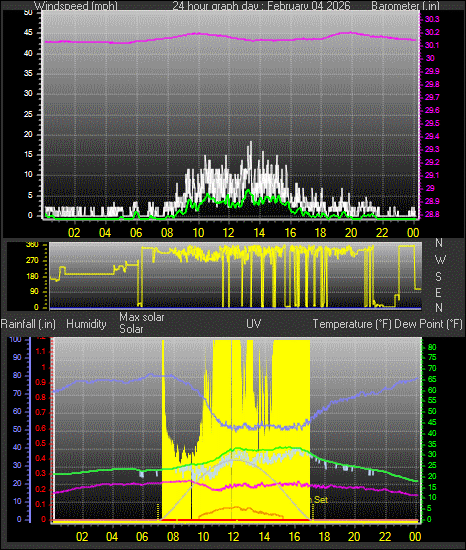Viewport: 466px width, 550px height.
Task: Select hour 18 on the windspeed graph time axis
Action: 320,233
